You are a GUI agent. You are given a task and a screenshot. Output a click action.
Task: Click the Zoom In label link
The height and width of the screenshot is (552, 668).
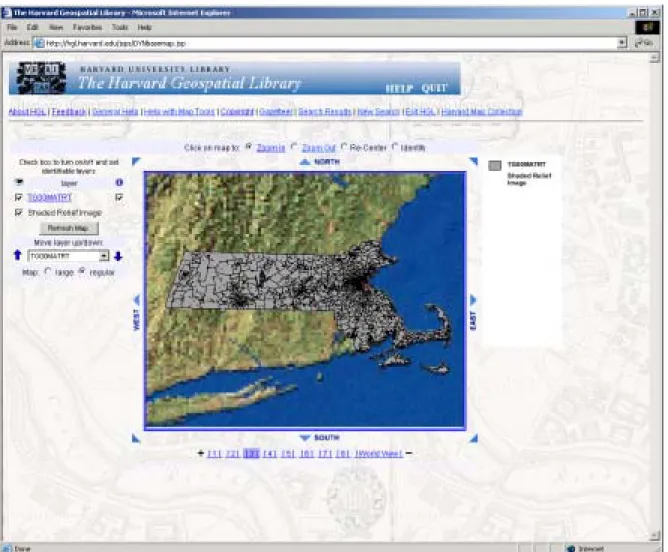click(x=271, y=148)
